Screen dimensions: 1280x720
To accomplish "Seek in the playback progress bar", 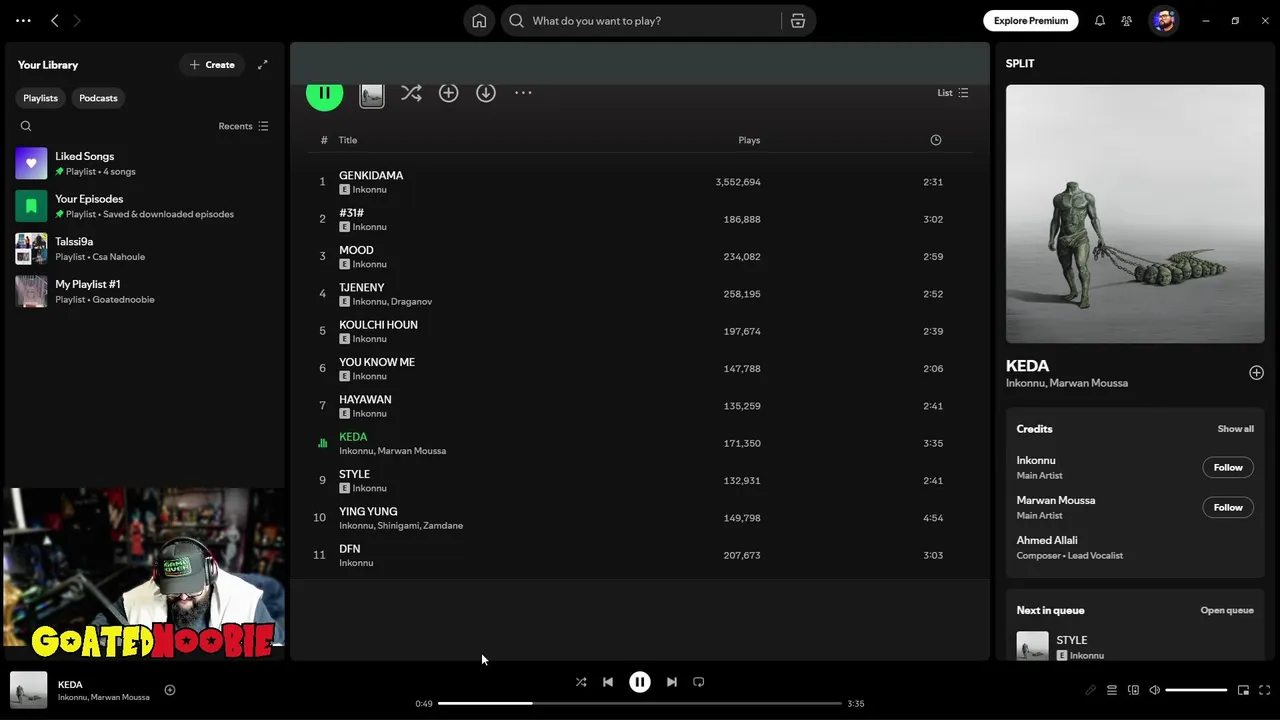I will point(640,703).
